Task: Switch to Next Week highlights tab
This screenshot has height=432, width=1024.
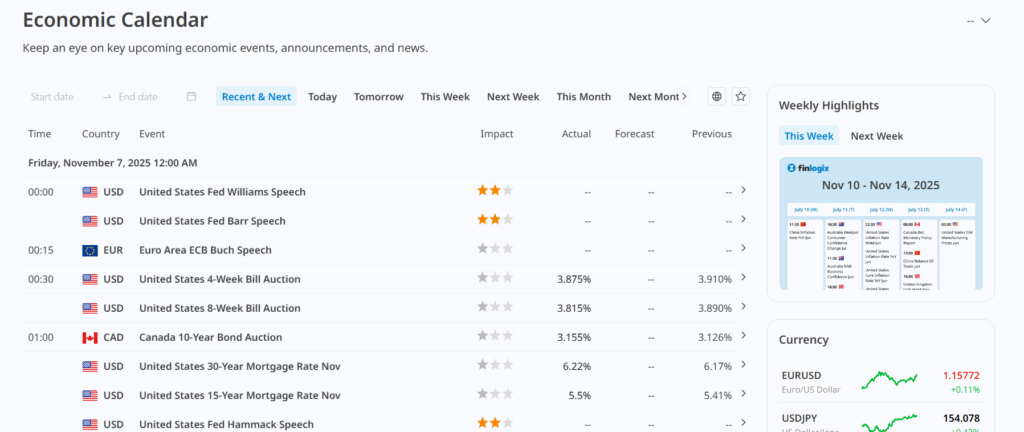Action: point(876,136)
